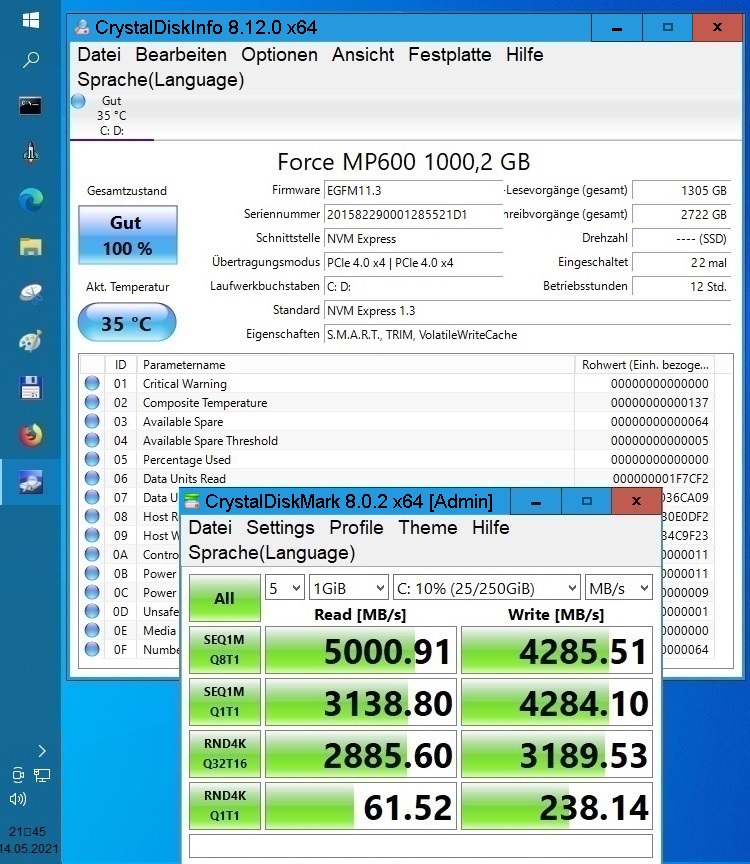Click the green All benchmark button
Image resolution: width=750 pixels, height=864 pixels.
[225, 598]
